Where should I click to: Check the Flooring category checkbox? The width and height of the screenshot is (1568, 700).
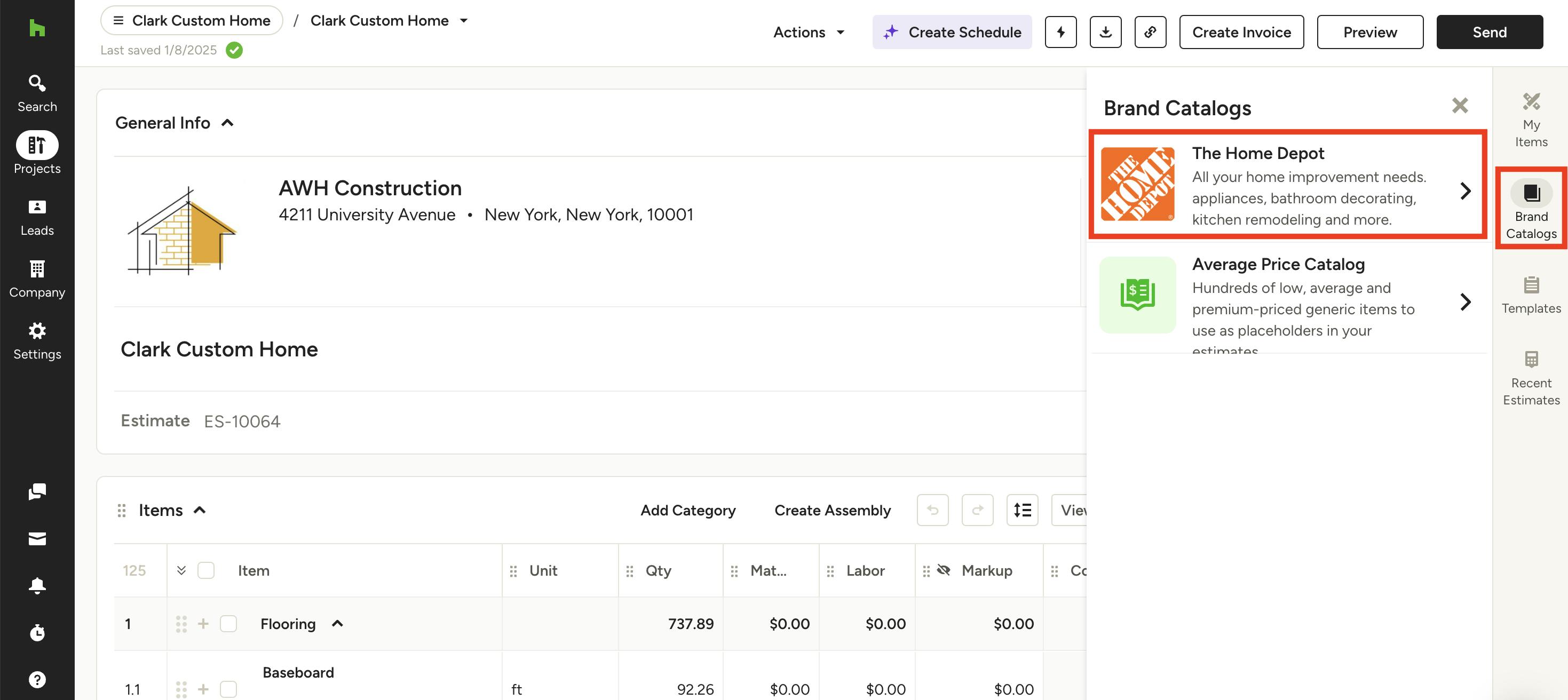(x=228, y=623)
